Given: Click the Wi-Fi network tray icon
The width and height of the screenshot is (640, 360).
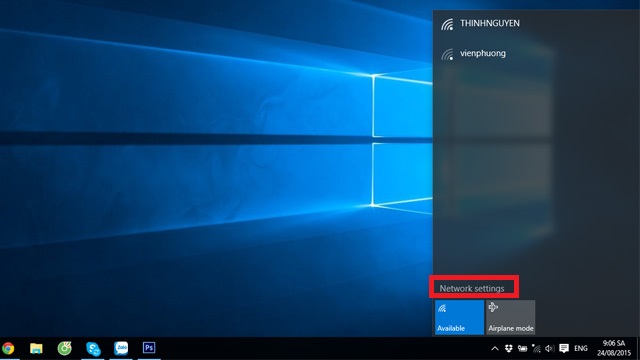Looking at the screenshot, I should (536, 349).
